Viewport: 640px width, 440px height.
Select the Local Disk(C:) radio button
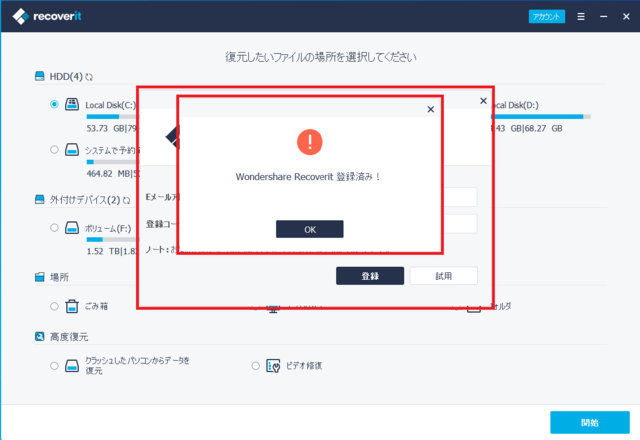point(54,104)
